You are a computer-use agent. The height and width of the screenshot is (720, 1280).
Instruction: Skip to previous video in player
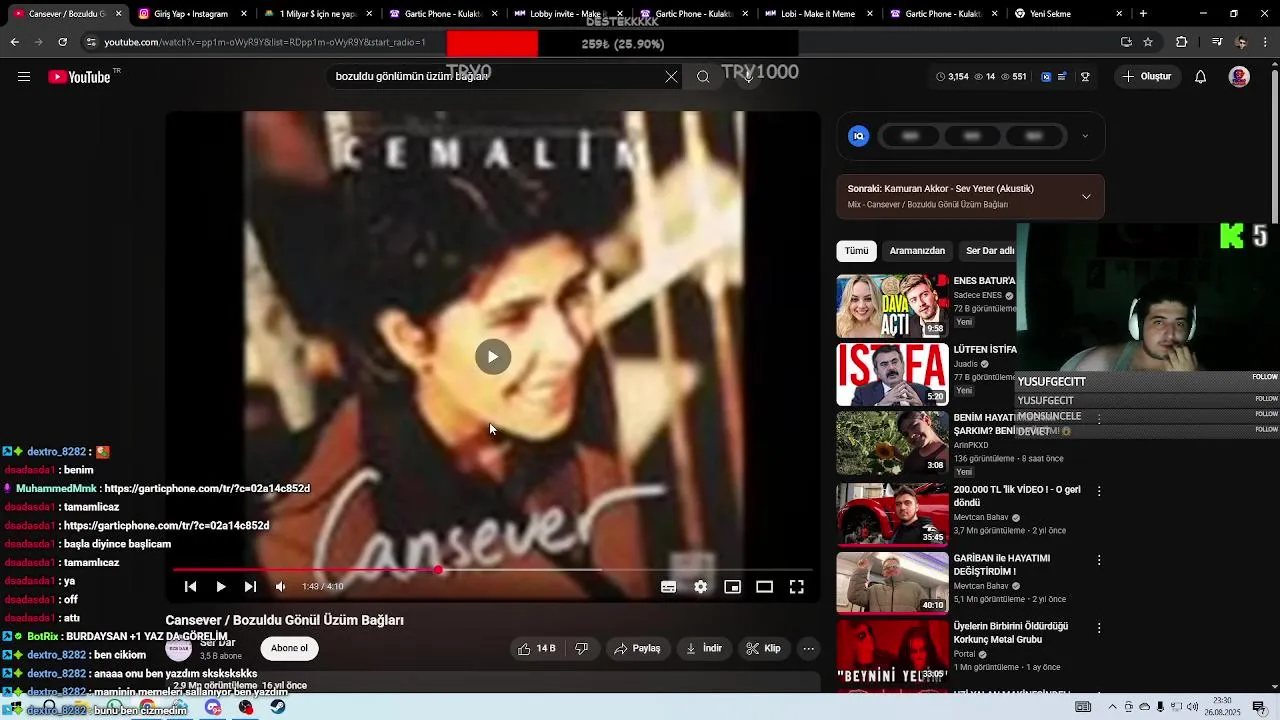click(x=190, y=587)
